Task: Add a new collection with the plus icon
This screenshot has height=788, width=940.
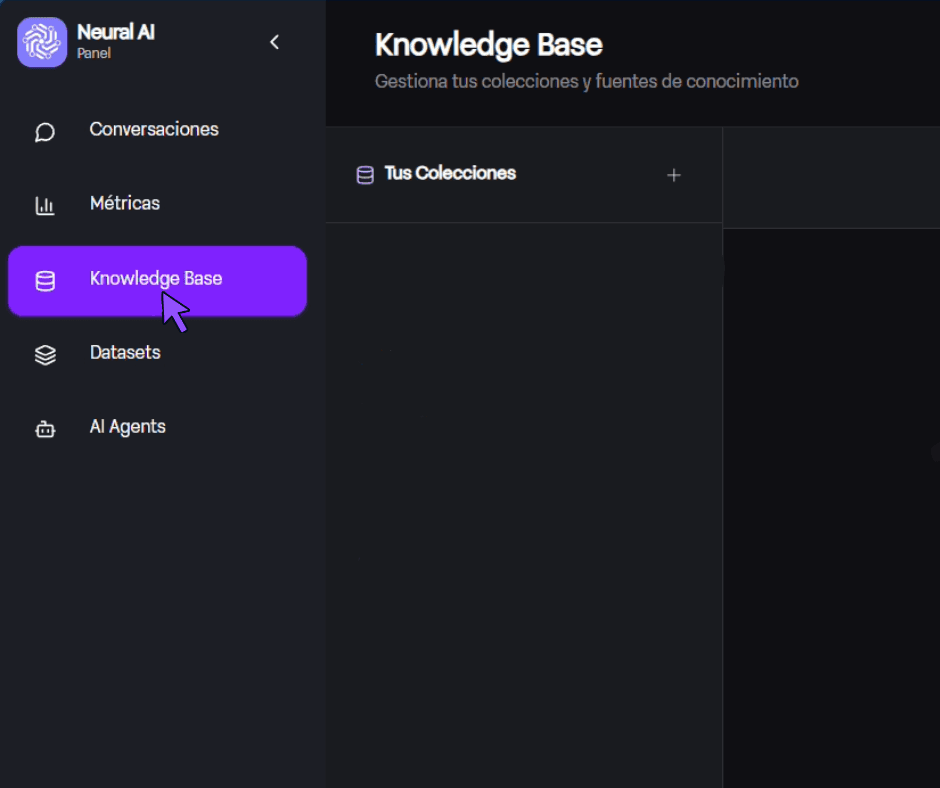Action: click(x=674, y=175)
